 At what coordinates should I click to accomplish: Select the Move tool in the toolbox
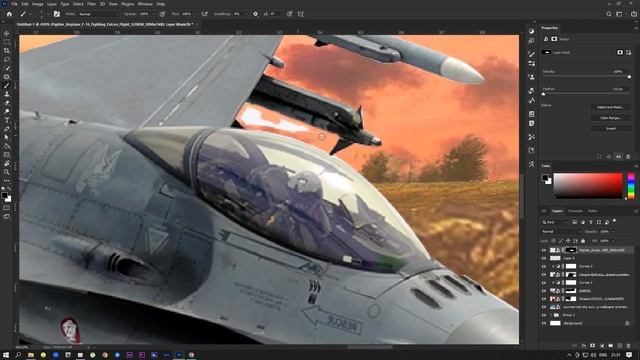pyautogui.click(x=7, y=33)
